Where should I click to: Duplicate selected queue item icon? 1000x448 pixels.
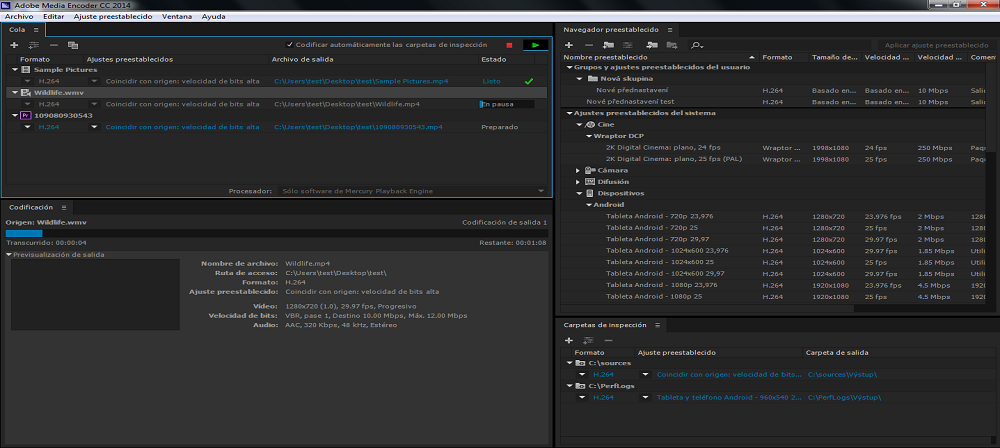pyautogui.click(x=73, y=45)
